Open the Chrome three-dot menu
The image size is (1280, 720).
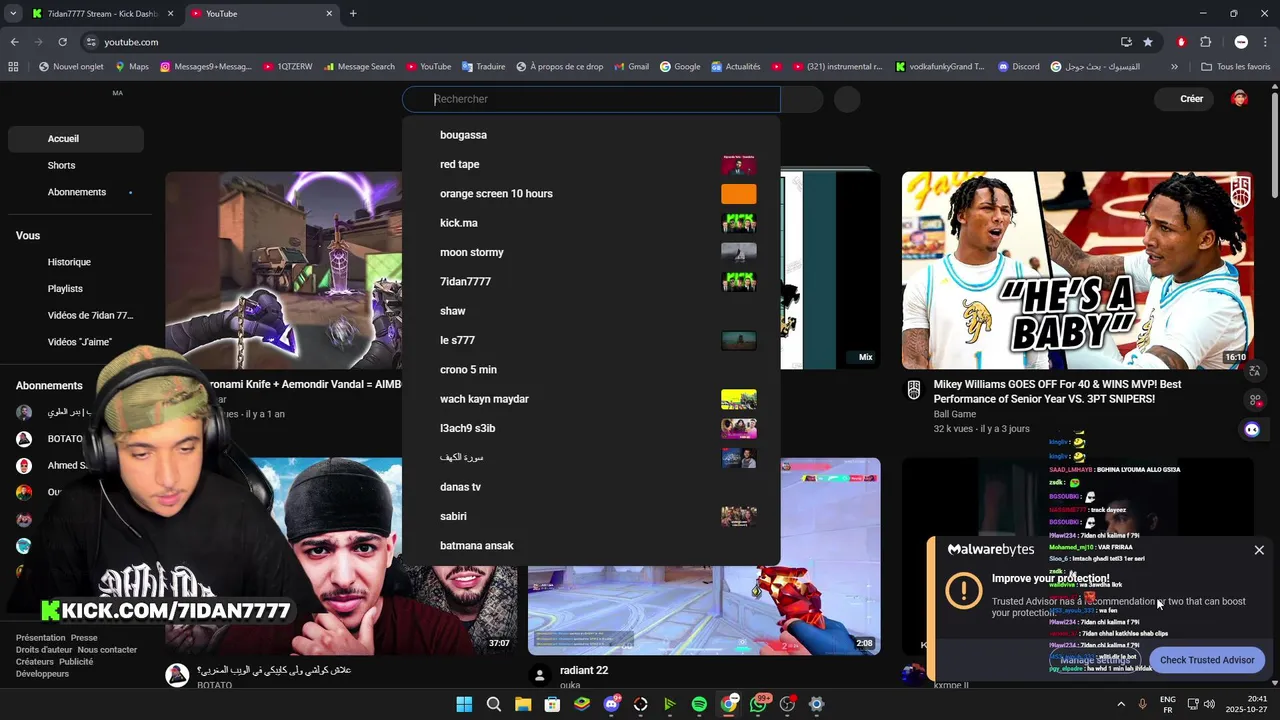click(x=1265, y=42)
